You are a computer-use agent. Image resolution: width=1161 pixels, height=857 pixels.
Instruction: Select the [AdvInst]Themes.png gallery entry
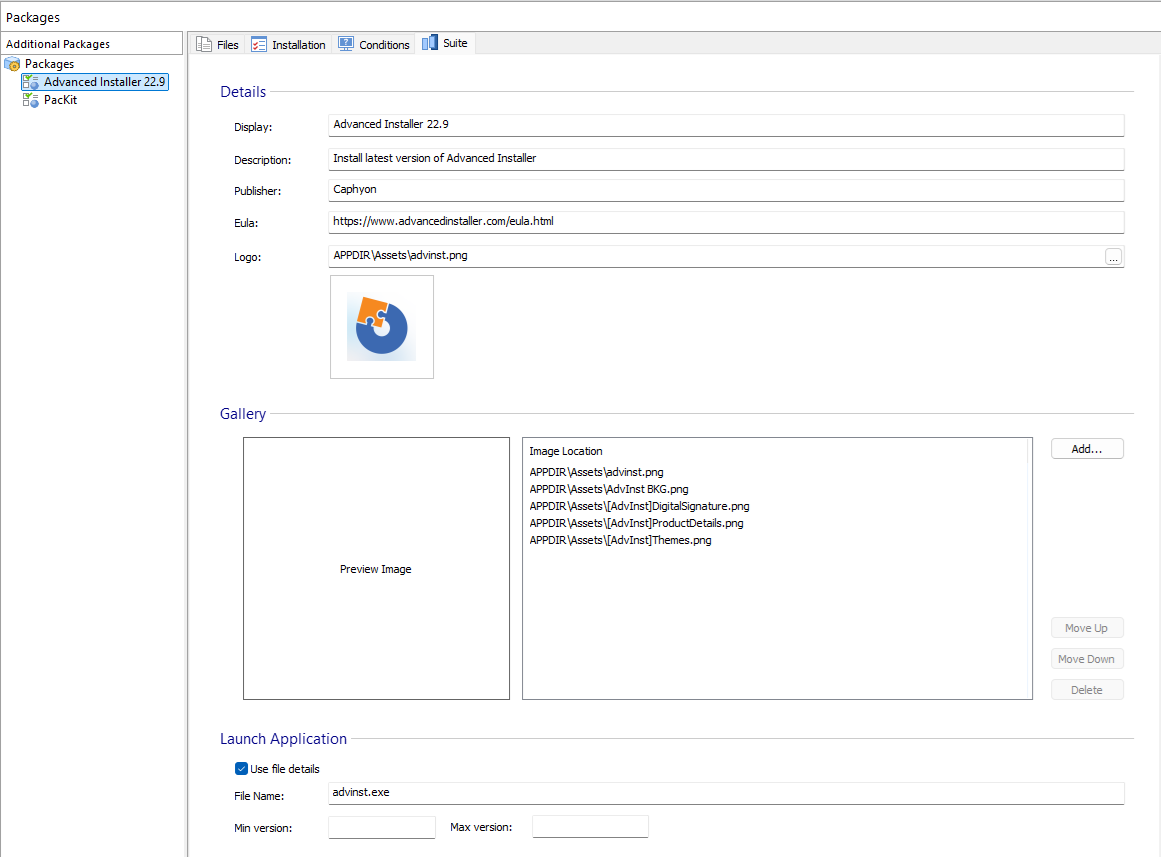click(620, 540)
